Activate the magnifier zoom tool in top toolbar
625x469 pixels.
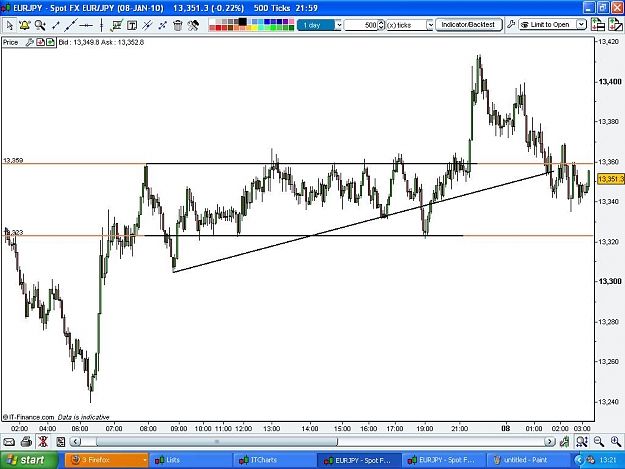point(40,26)
